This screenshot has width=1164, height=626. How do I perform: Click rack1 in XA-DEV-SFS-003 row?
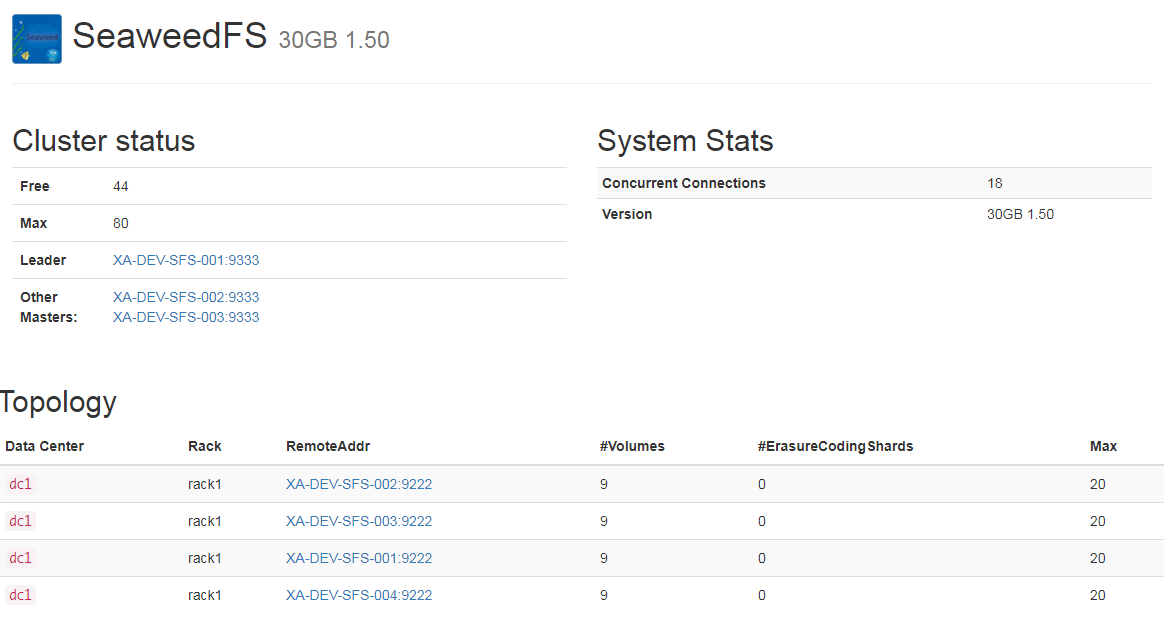coord(205,522)
